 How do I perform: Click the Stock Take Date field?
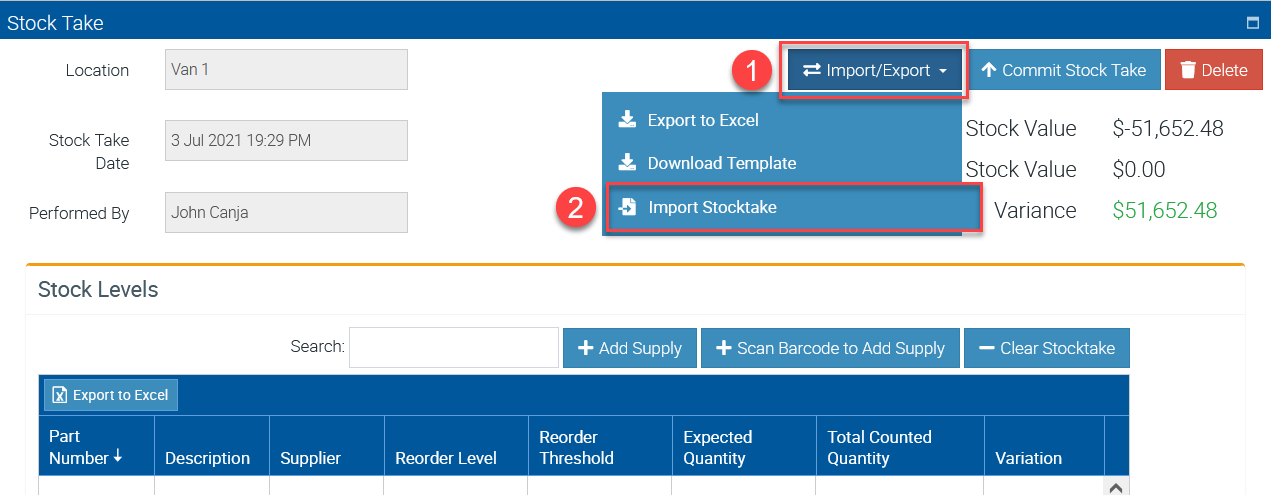coord(286,140)
